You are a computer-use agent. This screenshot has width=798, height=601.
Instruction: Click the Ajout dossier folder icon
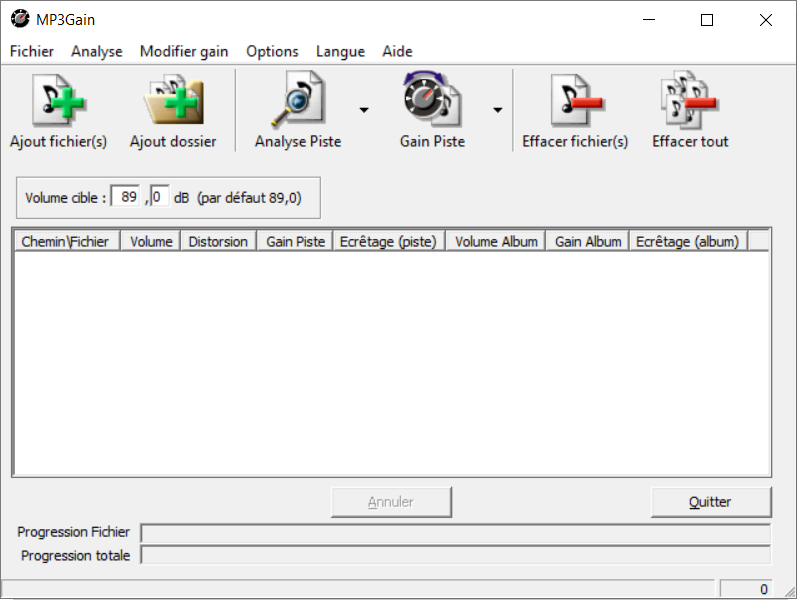pyautogui.click(x=174, y=100)
